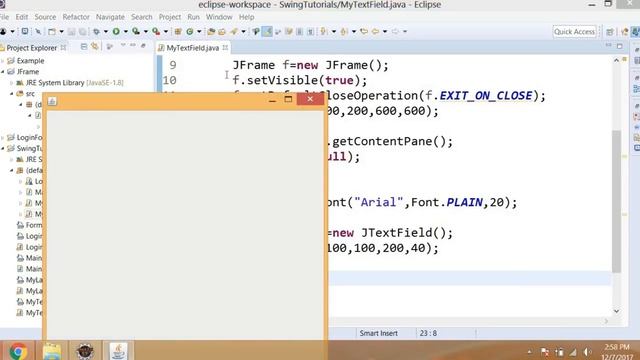Viewport: 640px width, 360px height.
Task: Expand JRE System Library under JFrame
Action: [x=11, y=83]
